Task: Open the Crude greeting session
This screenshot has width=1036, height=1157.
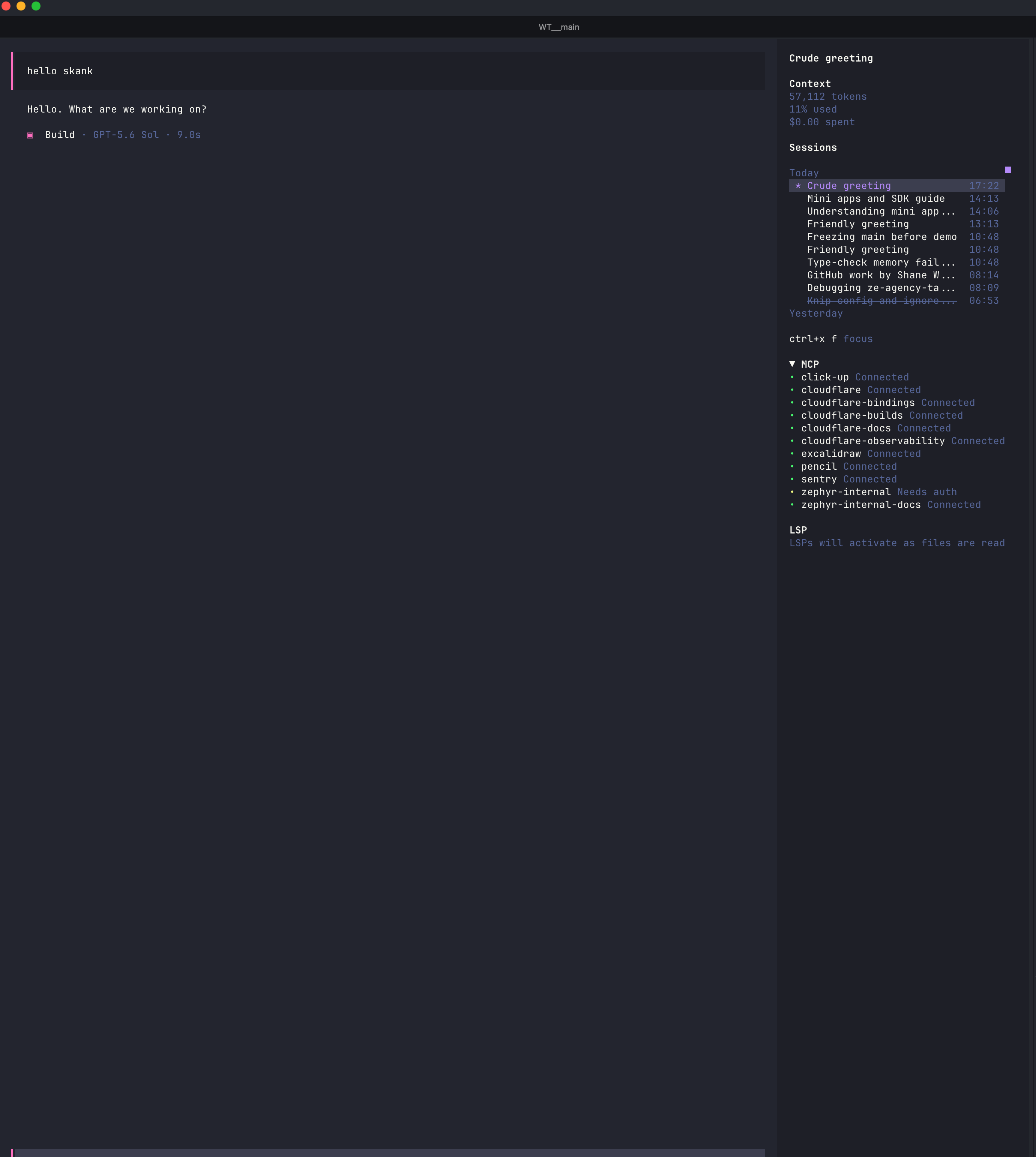Action: [896, 186]
